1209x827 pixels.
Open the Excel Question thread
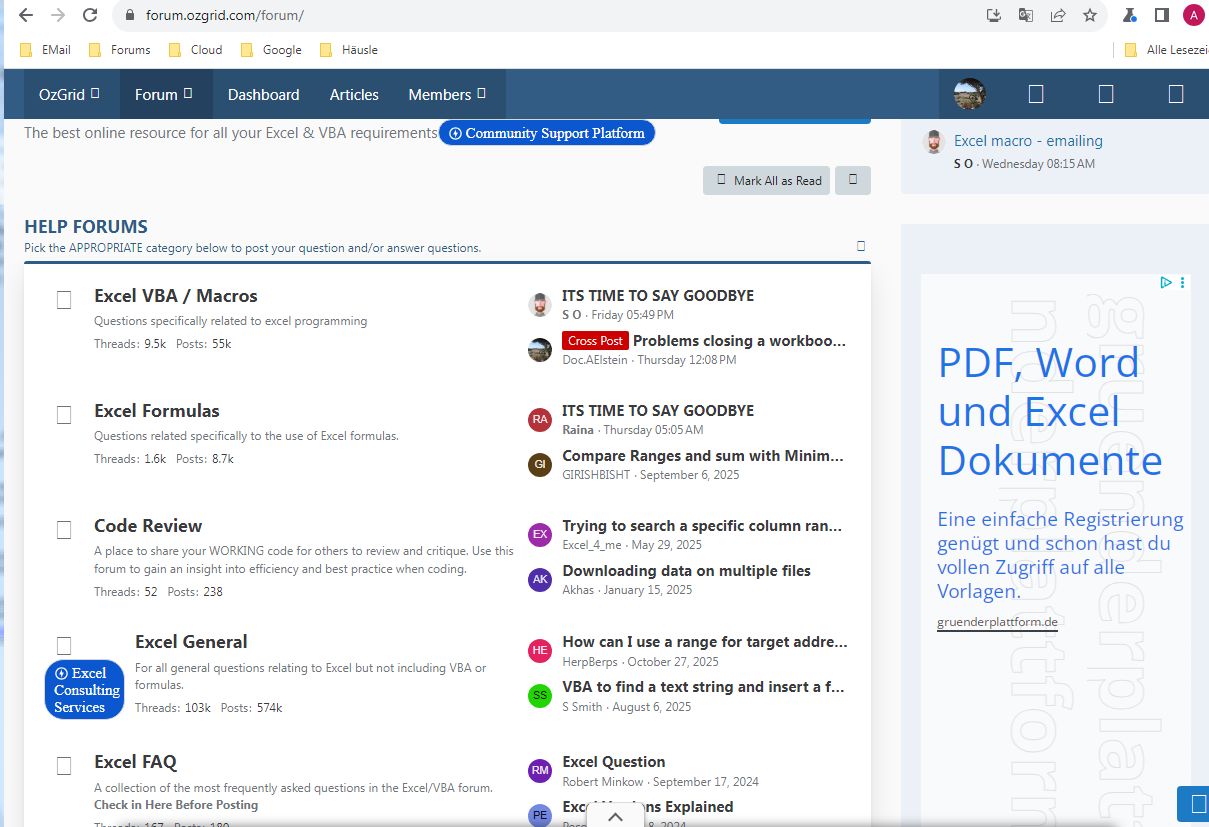click(613, 762)
